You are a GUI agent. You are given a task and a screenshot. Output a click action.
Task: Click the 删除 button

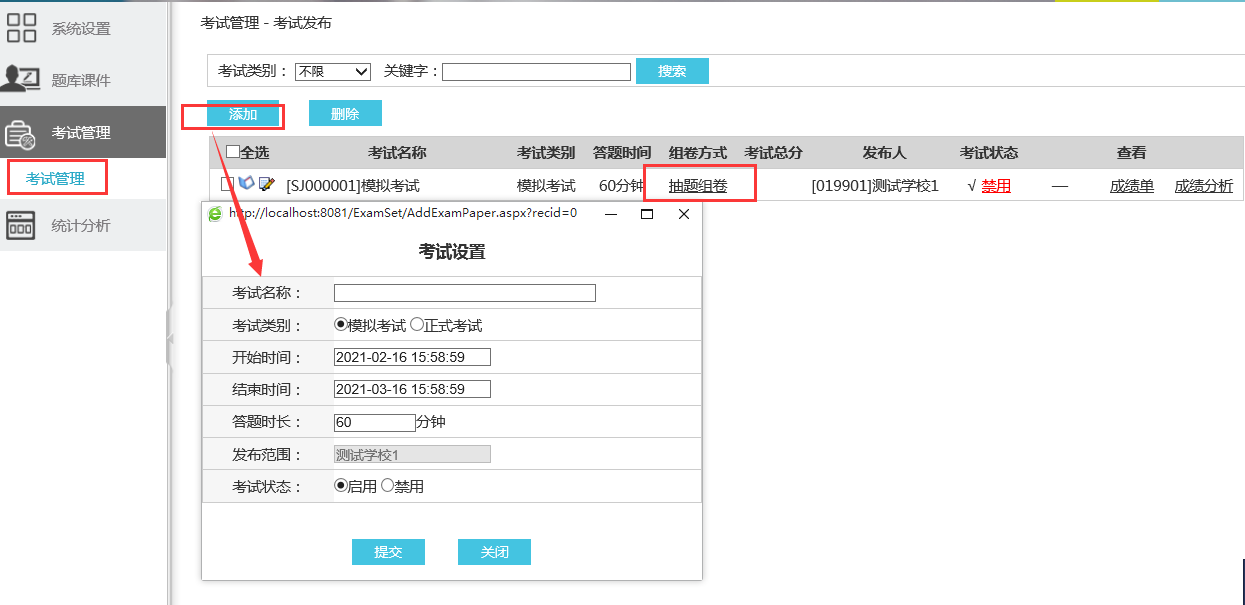coord(345,114)
